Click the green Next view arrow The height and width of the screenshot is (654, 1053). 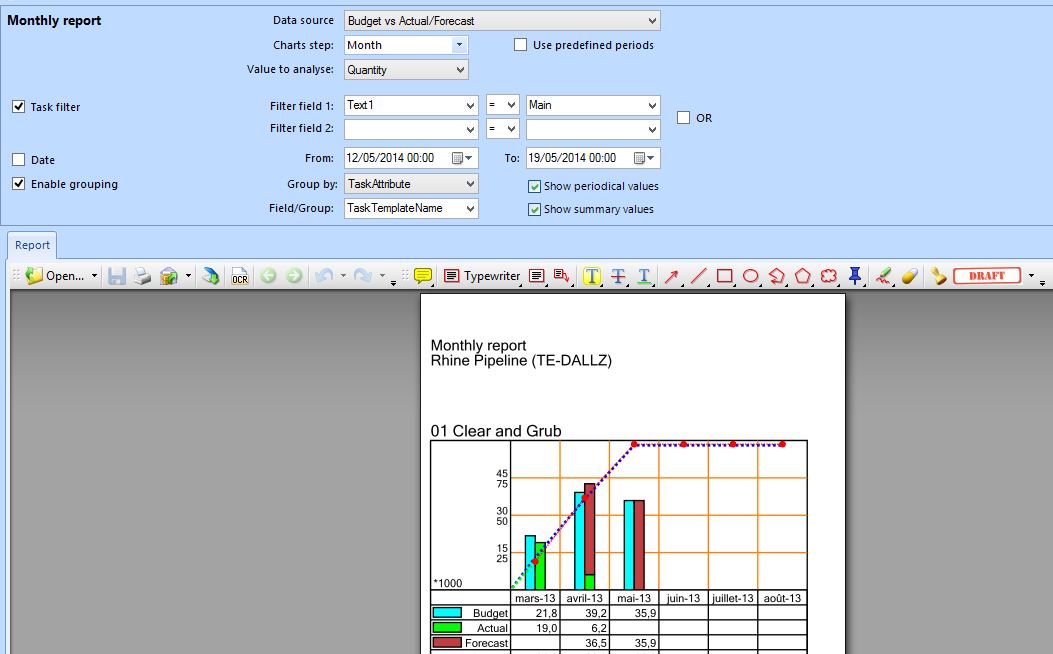coord(294,276)
